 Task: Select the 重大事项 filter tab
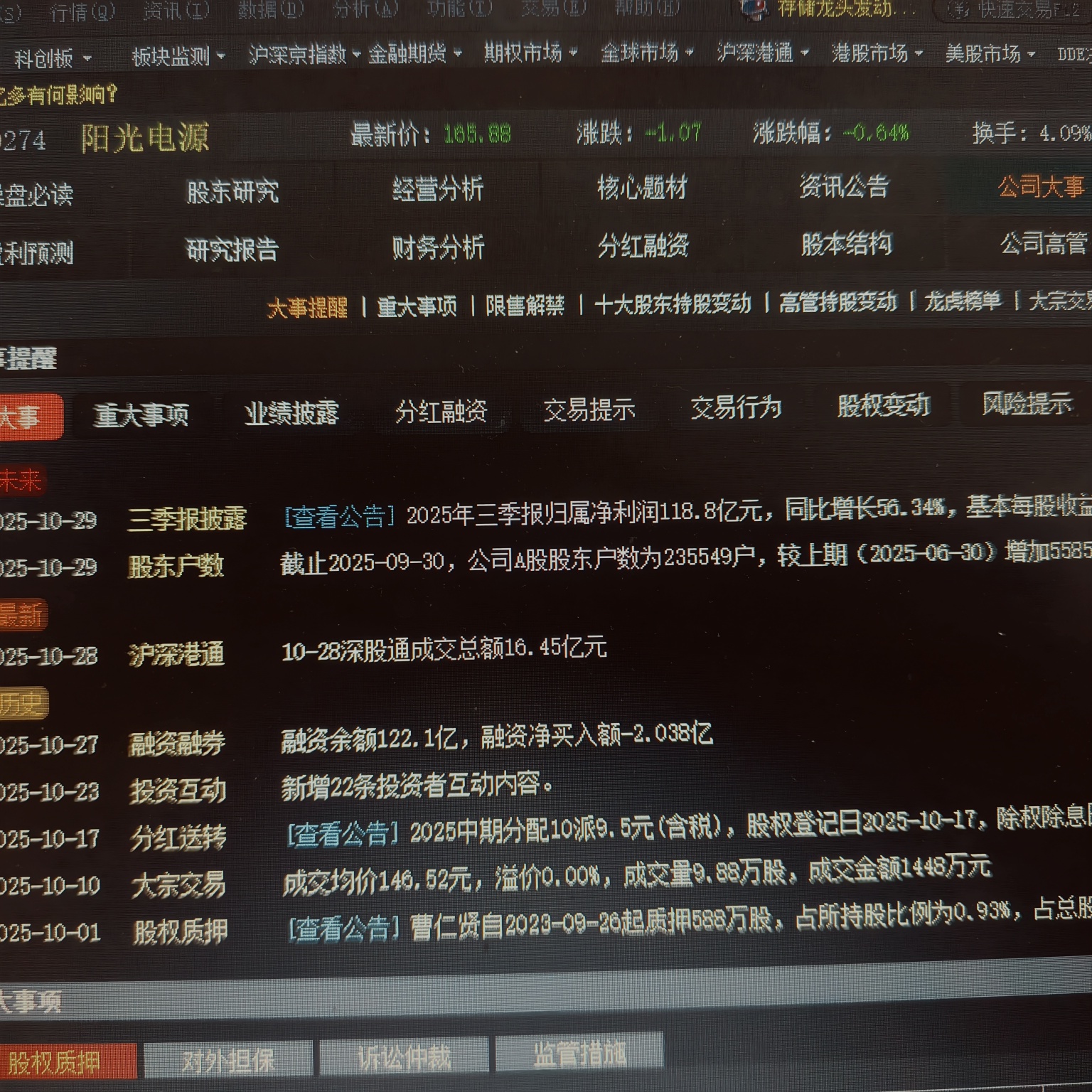click(x=141, y=414)
